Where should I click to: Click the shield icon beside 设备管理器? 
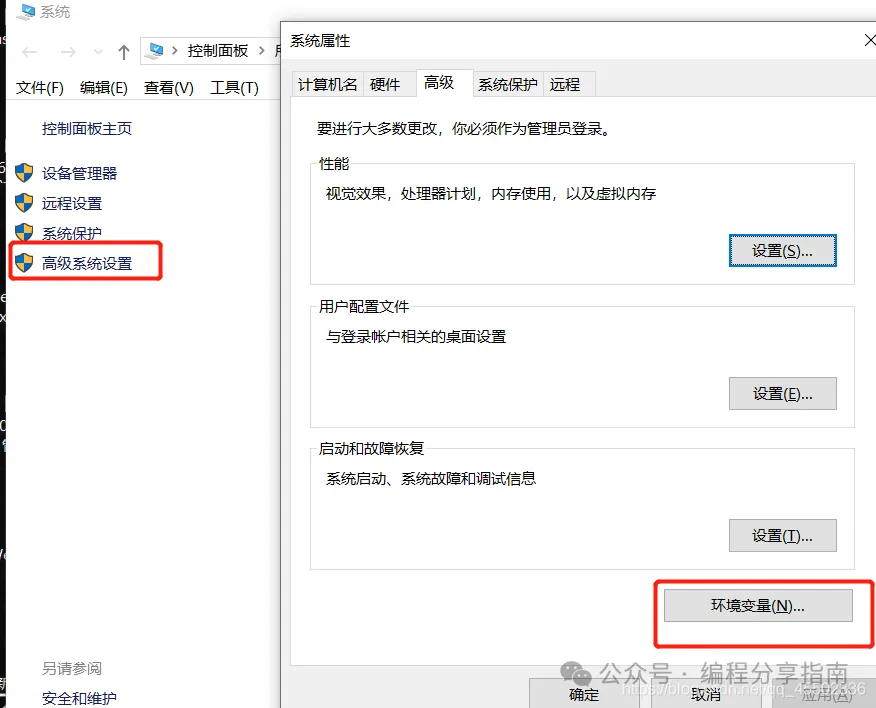click(x=24, y=173)
